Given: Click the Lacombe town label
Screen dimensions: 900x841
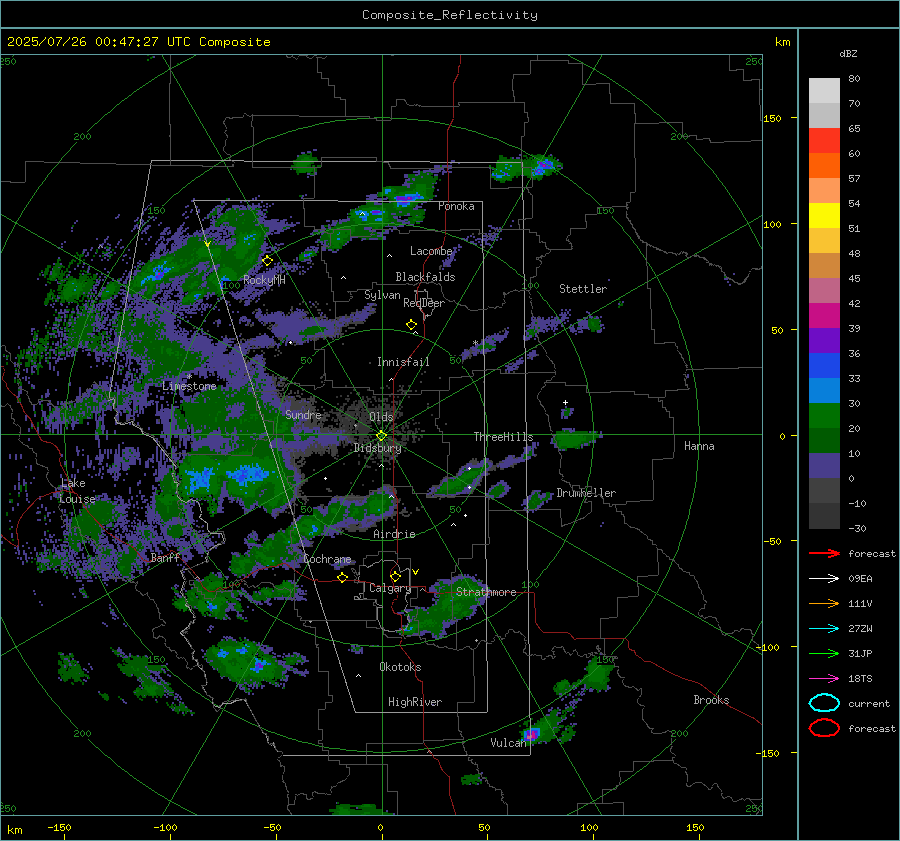Looking at the screenshot, I should pos(431,251).
